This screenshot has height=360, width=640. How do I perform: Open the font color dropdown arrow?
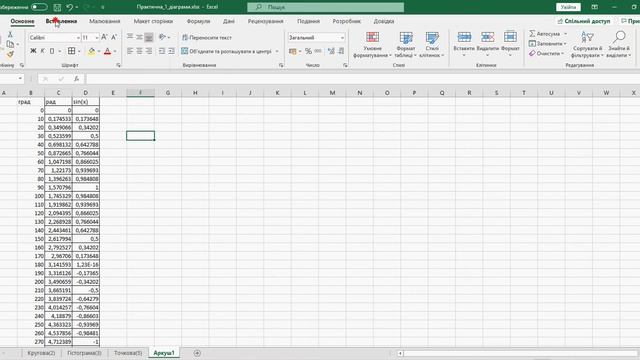click(115, 51)
